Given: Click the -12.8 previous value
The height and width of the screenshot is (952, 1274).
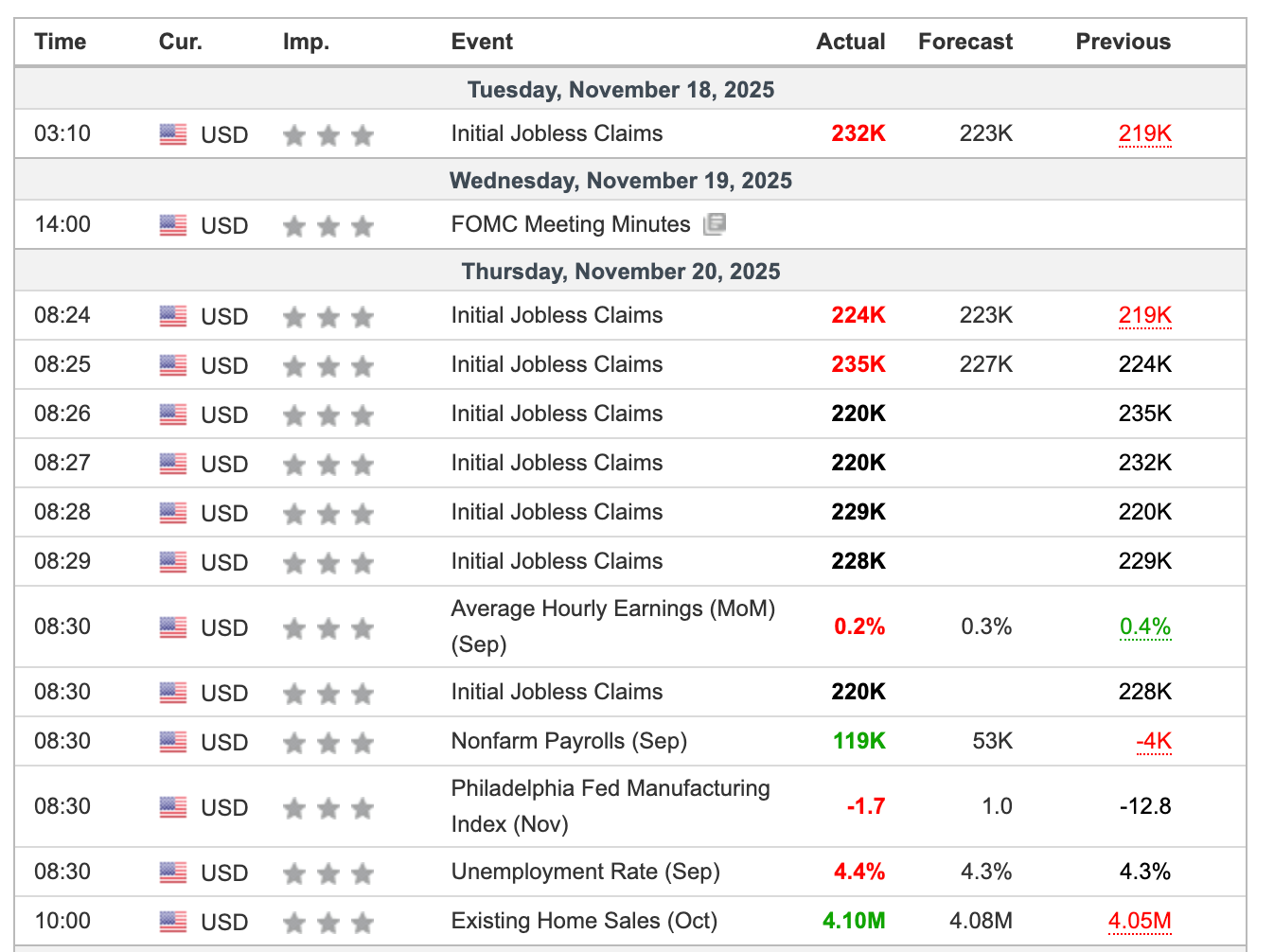Looking at the screenshot, I should click(x=1145, y=806).
